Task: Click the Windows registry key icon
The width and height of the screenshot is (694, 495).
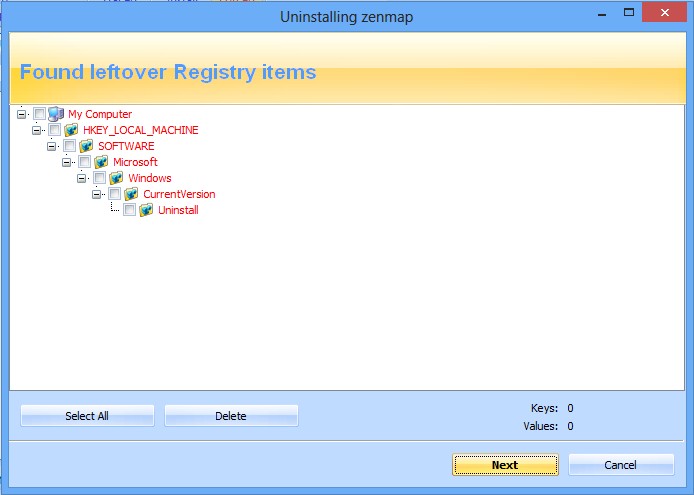Action: pyautogui.click(x=116, y=178)
